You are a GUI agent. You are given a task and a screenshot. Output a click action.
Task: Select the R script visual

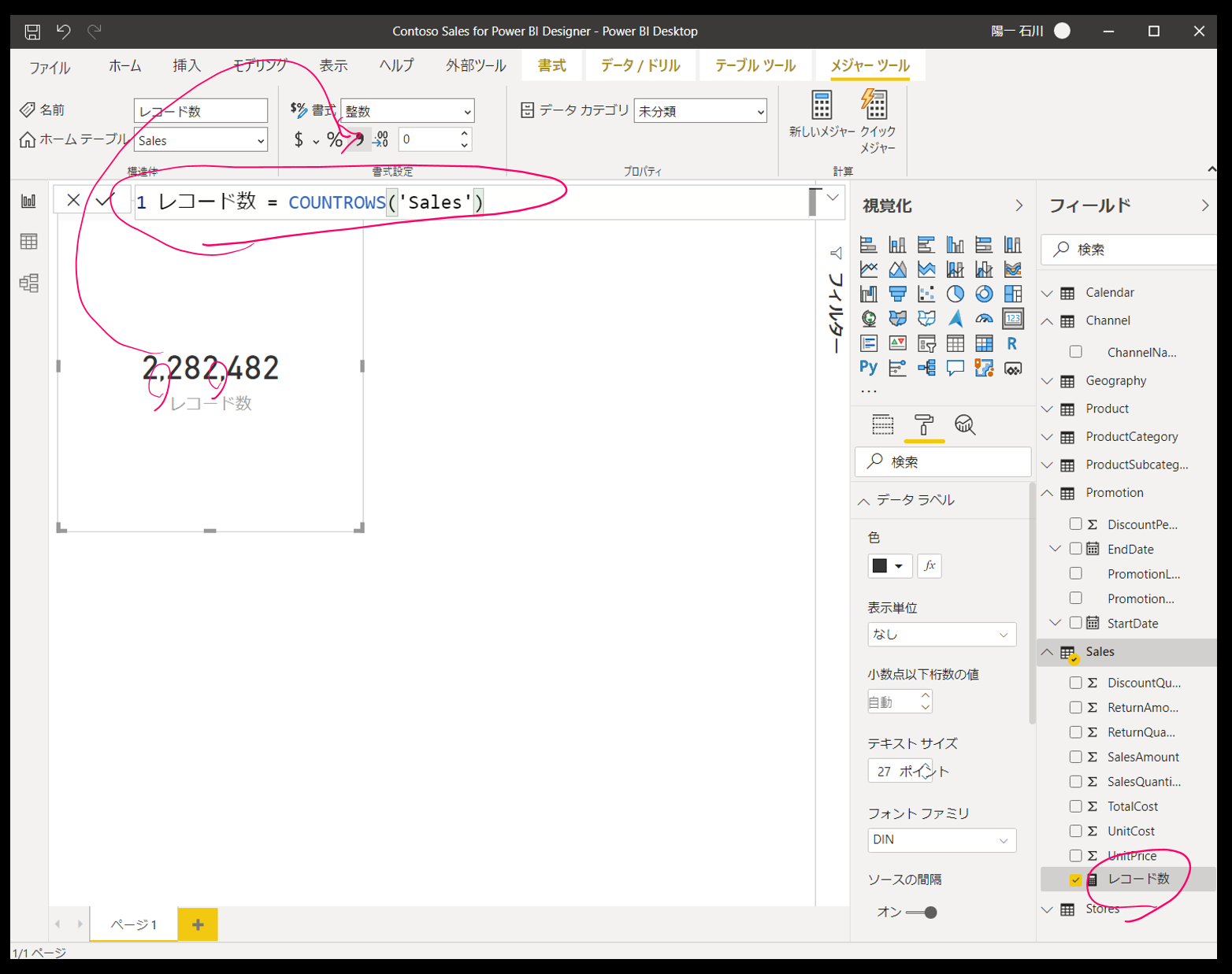1012,343
